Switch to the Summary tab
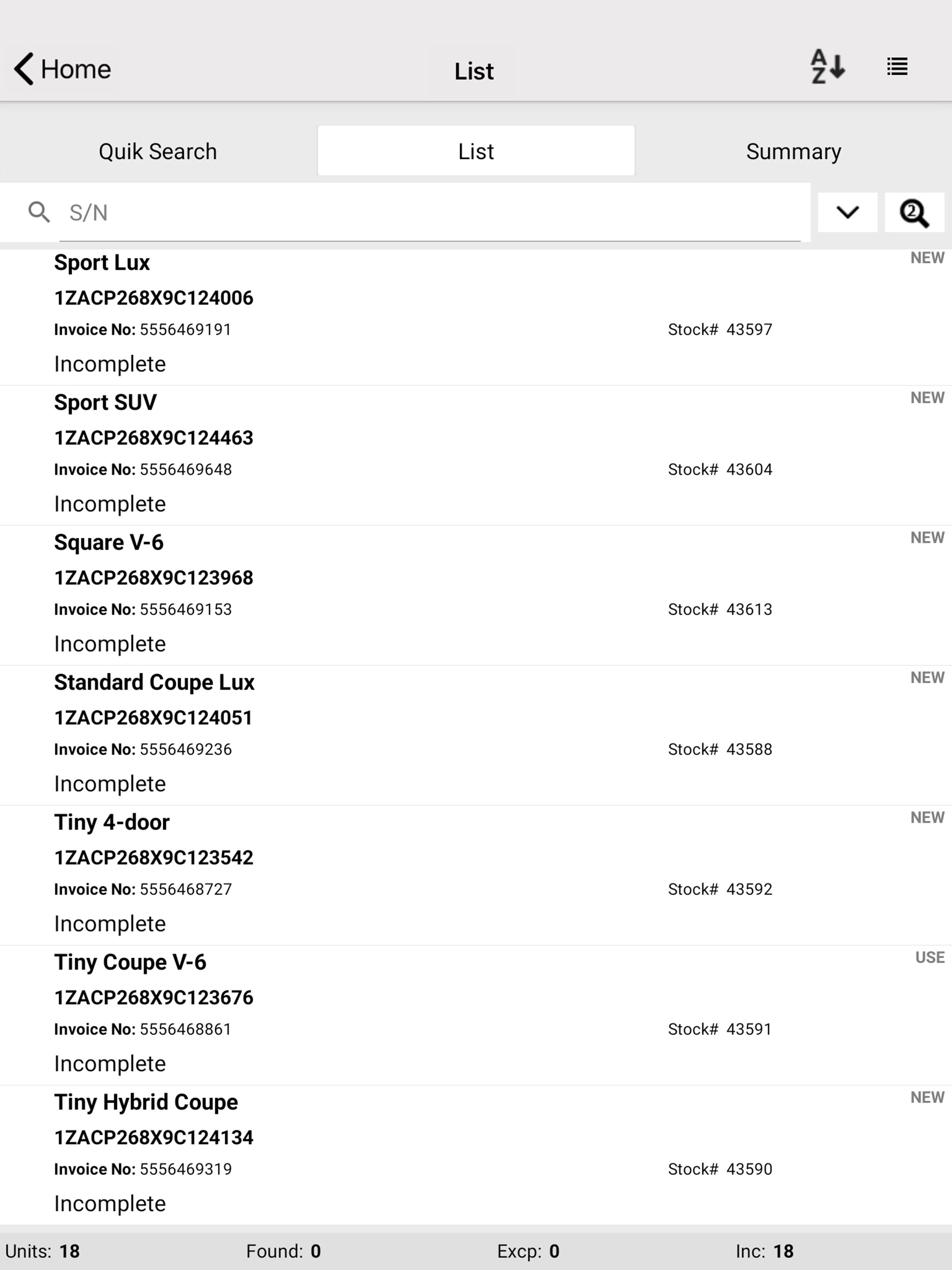Image resolution: width=952 pixels, height=1270 pixels. click(x=793, y=151)
